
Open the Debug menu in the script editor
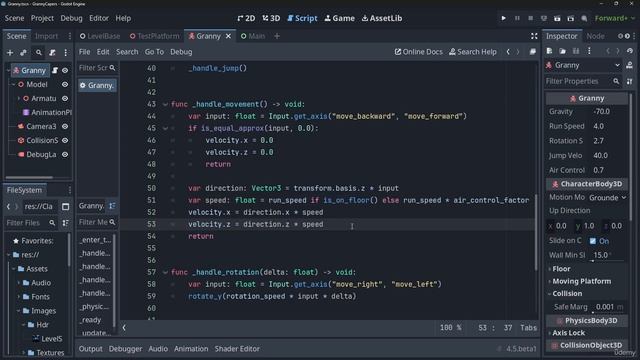tap(181, 52)
